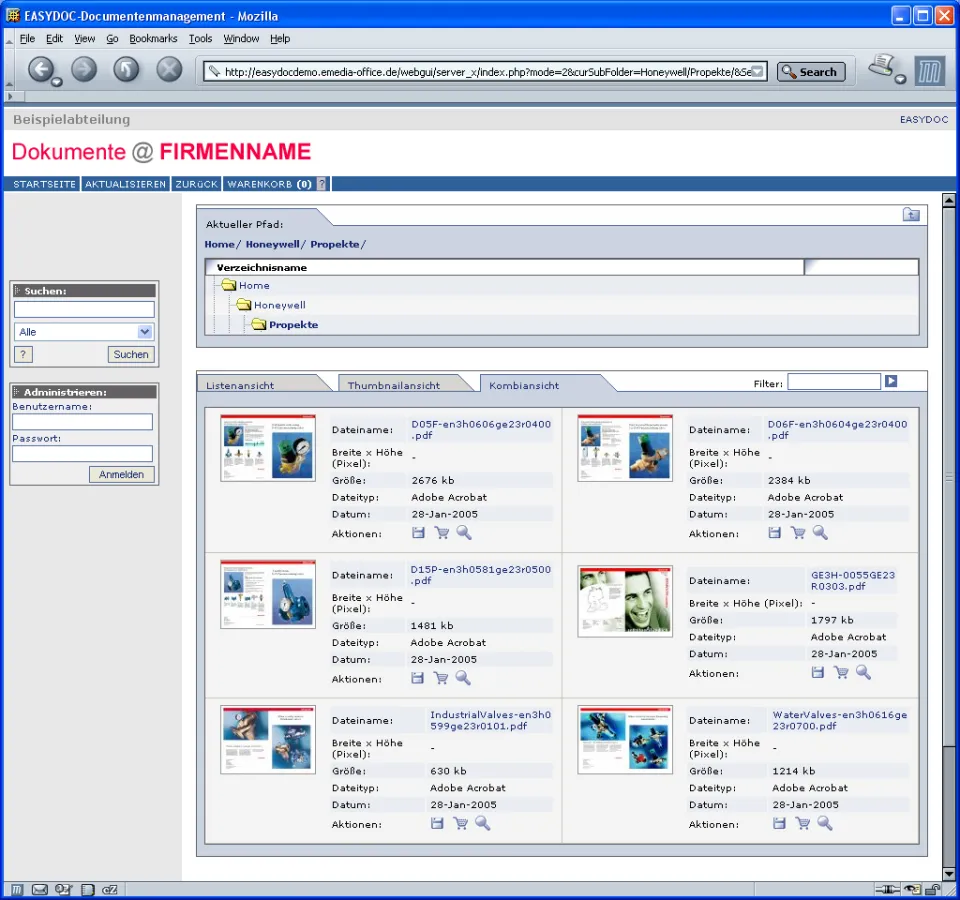Click inside the Benutzername input field
The image size is (960, 900).
tap(82, 420)
